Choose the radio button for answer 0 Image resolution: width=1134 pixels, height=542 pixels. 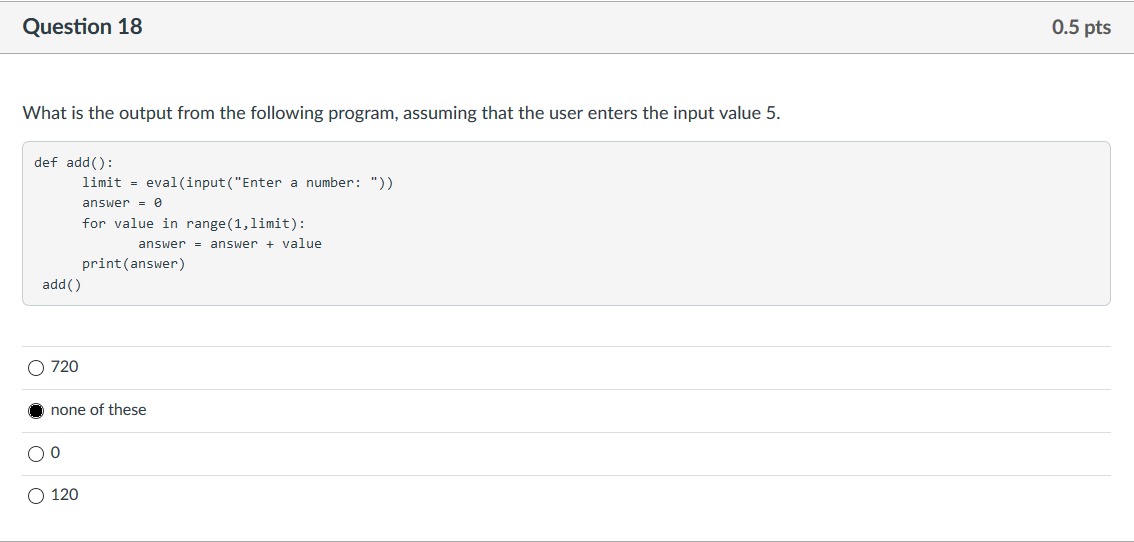tap(35, 454)
